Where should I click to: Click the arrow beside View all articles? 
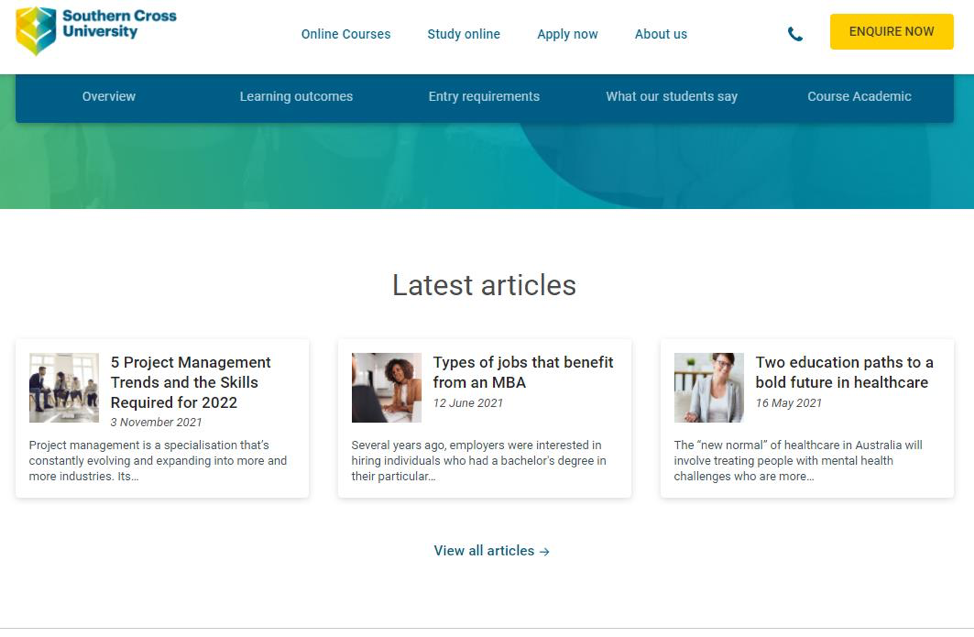click(545, 552)
